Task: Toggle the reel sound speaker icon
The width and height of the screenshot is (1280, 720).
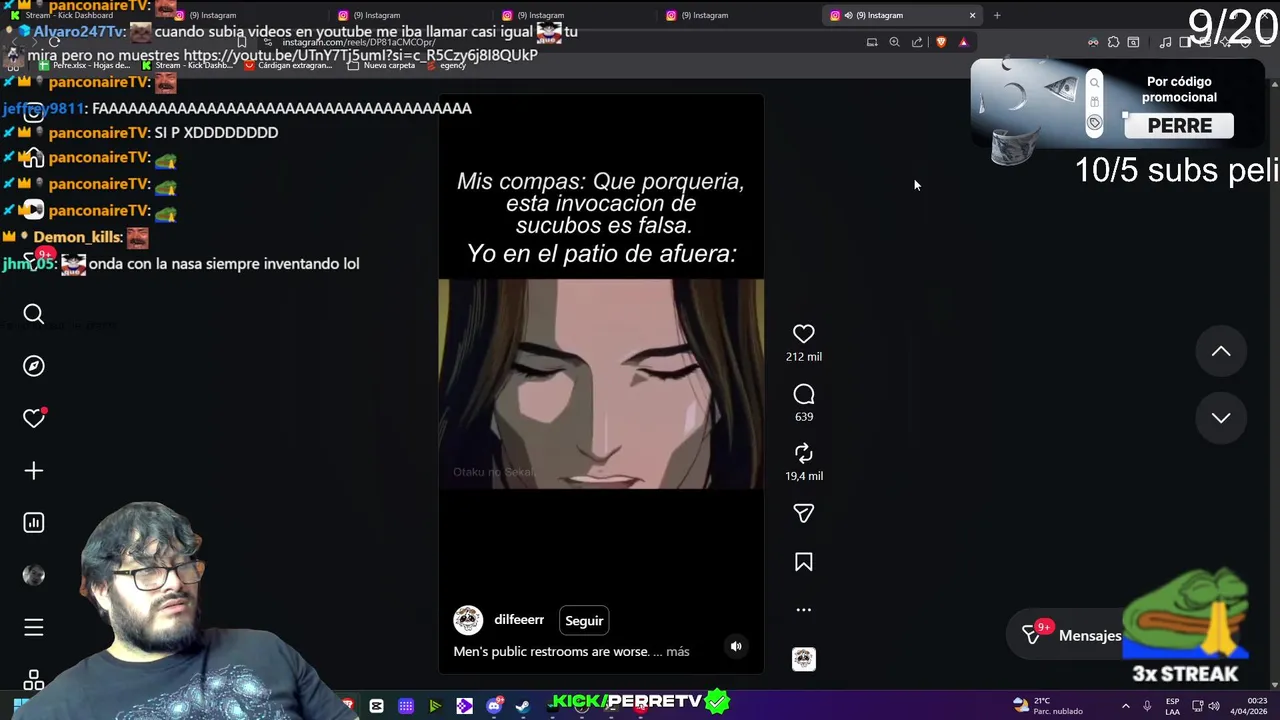Action: [x=736, y=646]
